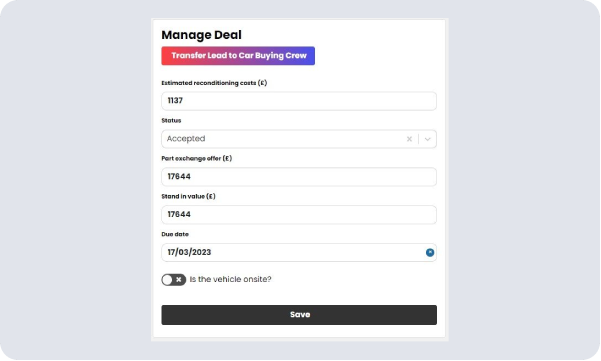Focus the Part exchange offer input
Image resolution: width=601 pixels, height=361 pixels.
click(x=299, y=177)
